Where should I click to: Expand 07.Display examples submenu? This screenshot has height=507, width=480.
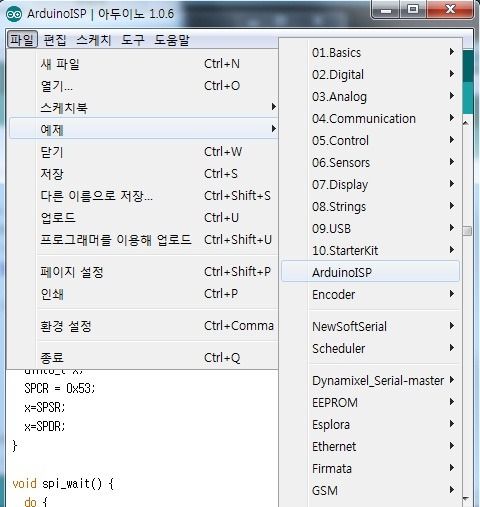(370, 184)
